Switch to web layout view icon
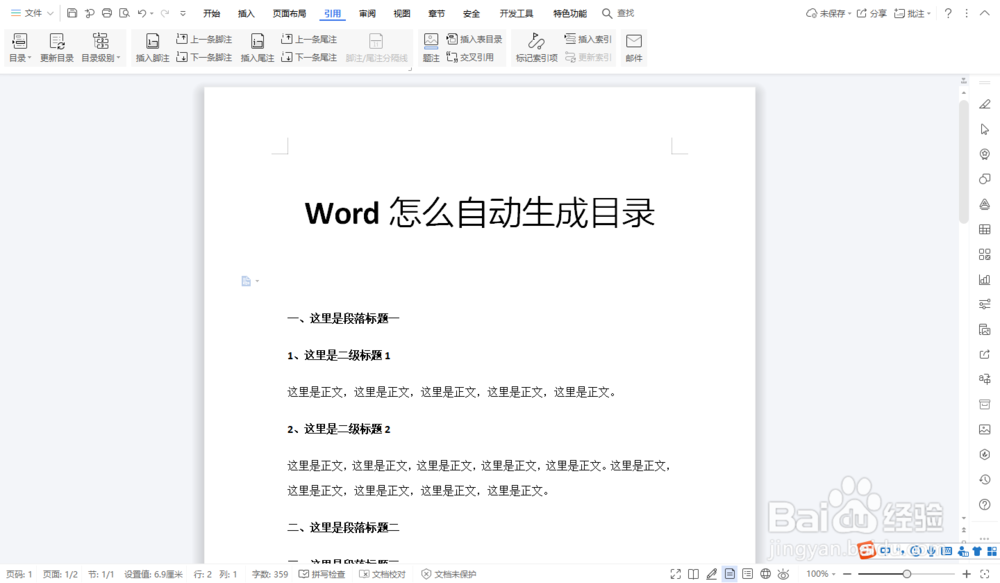 [765, 574]
